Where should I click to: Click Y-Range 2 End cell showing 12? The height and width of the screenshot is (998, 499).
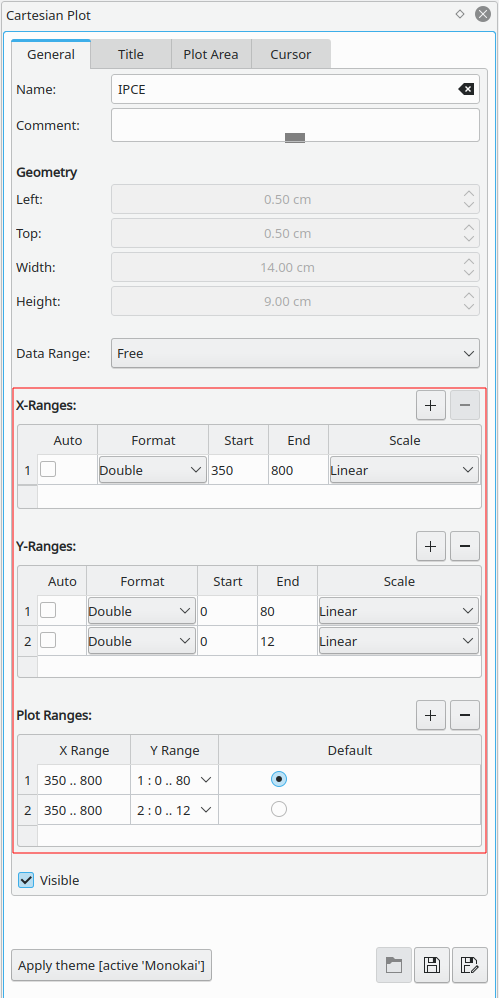coord(287,641)
